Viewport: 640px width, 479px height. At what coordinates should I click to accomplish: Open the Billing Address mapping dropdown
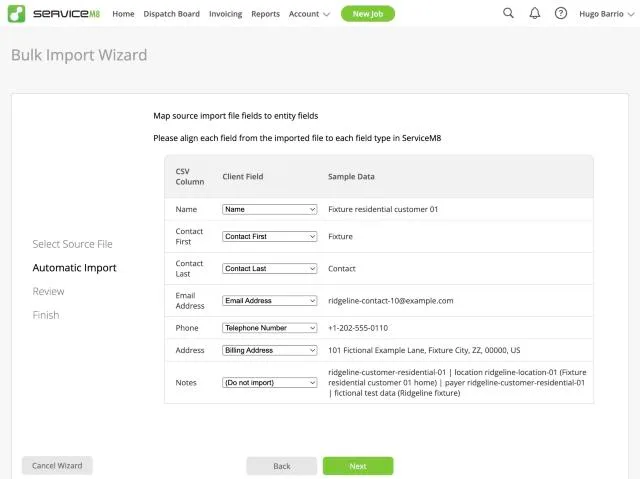(x=269, y=350)
